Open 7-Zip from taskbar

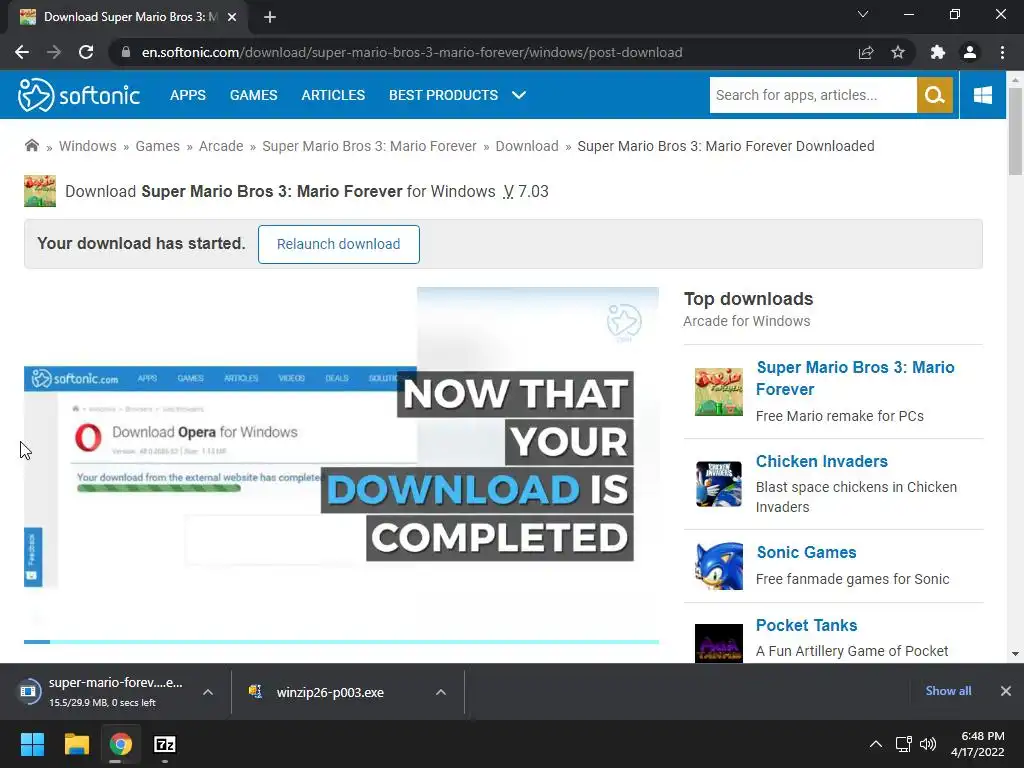165,744
